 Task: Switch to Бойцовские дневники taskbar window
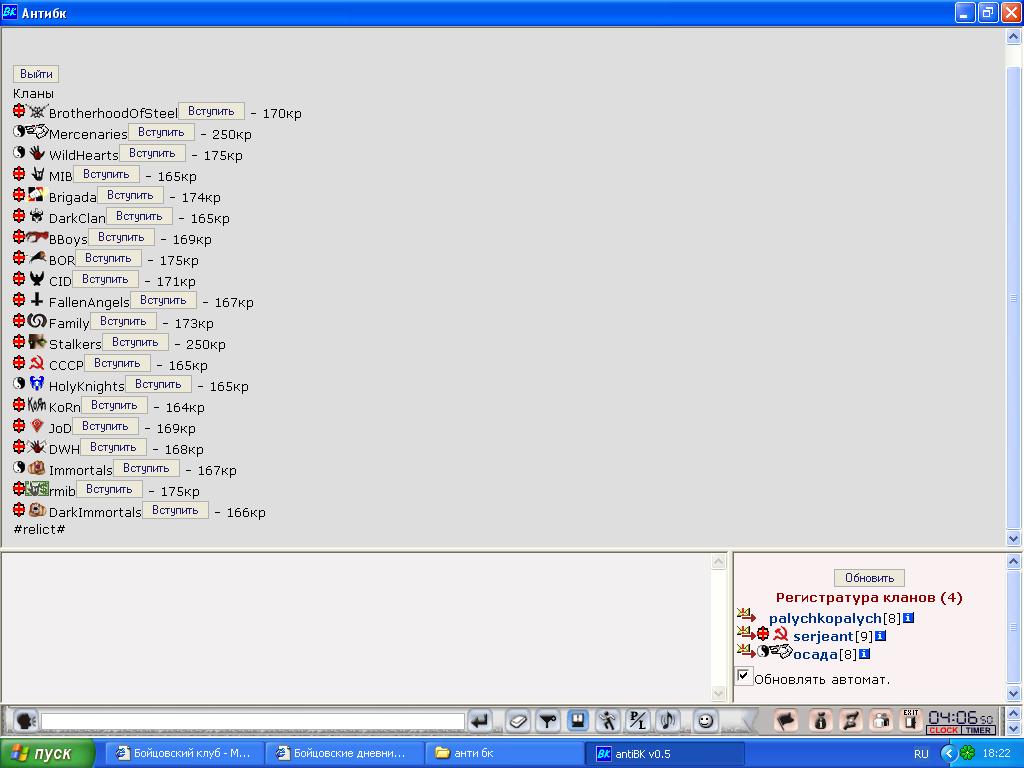[344, 754]
